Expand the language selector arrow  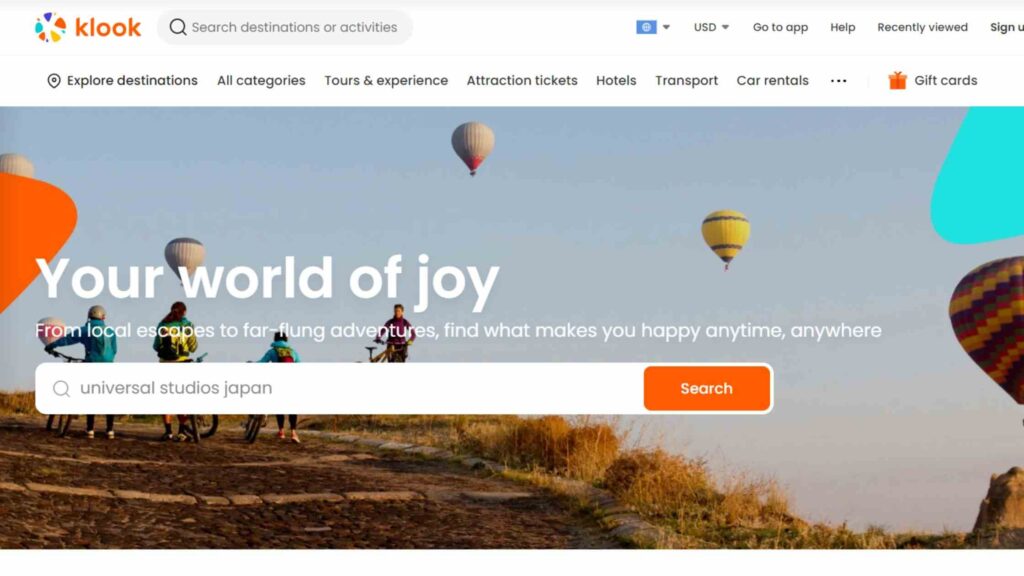point(666,27)
